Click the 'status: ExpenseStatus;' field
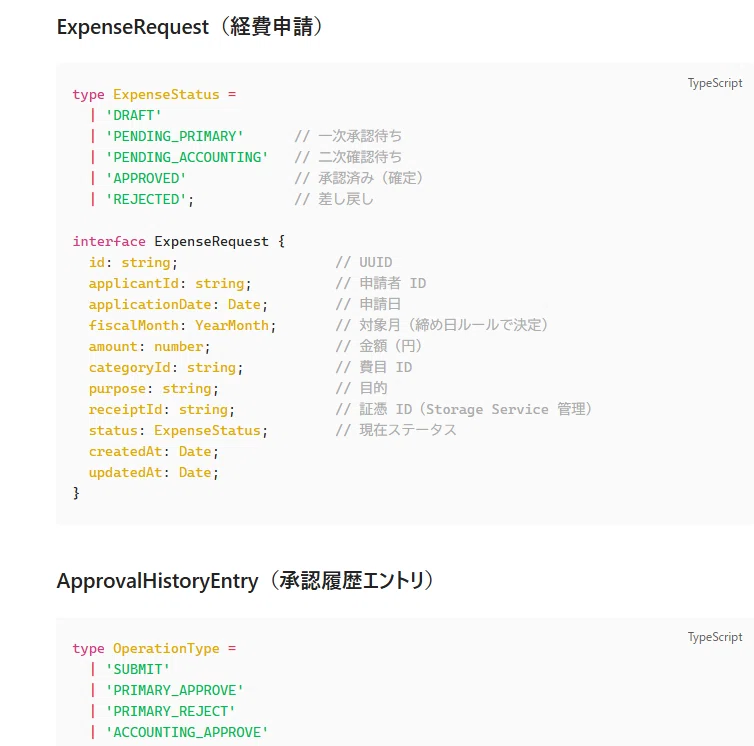 (178, 430)
